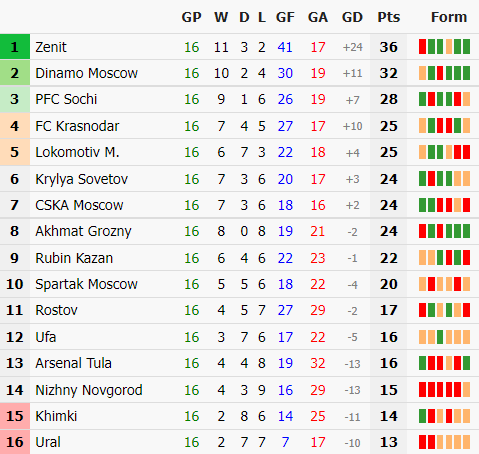Click the Form column header

pyautogui.click(x=449, y=17)
